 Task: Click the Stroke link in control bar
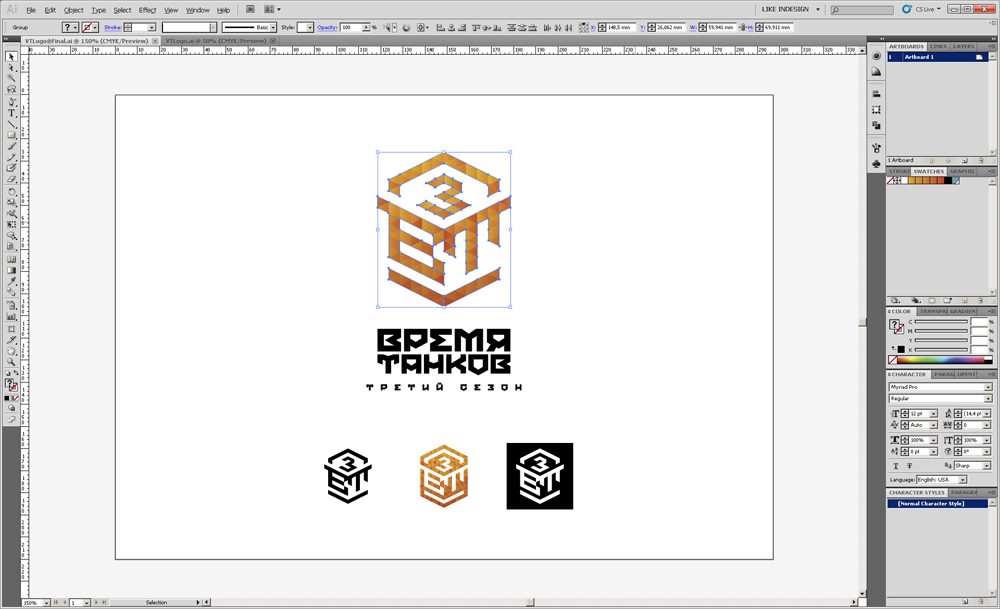point(113,27)
